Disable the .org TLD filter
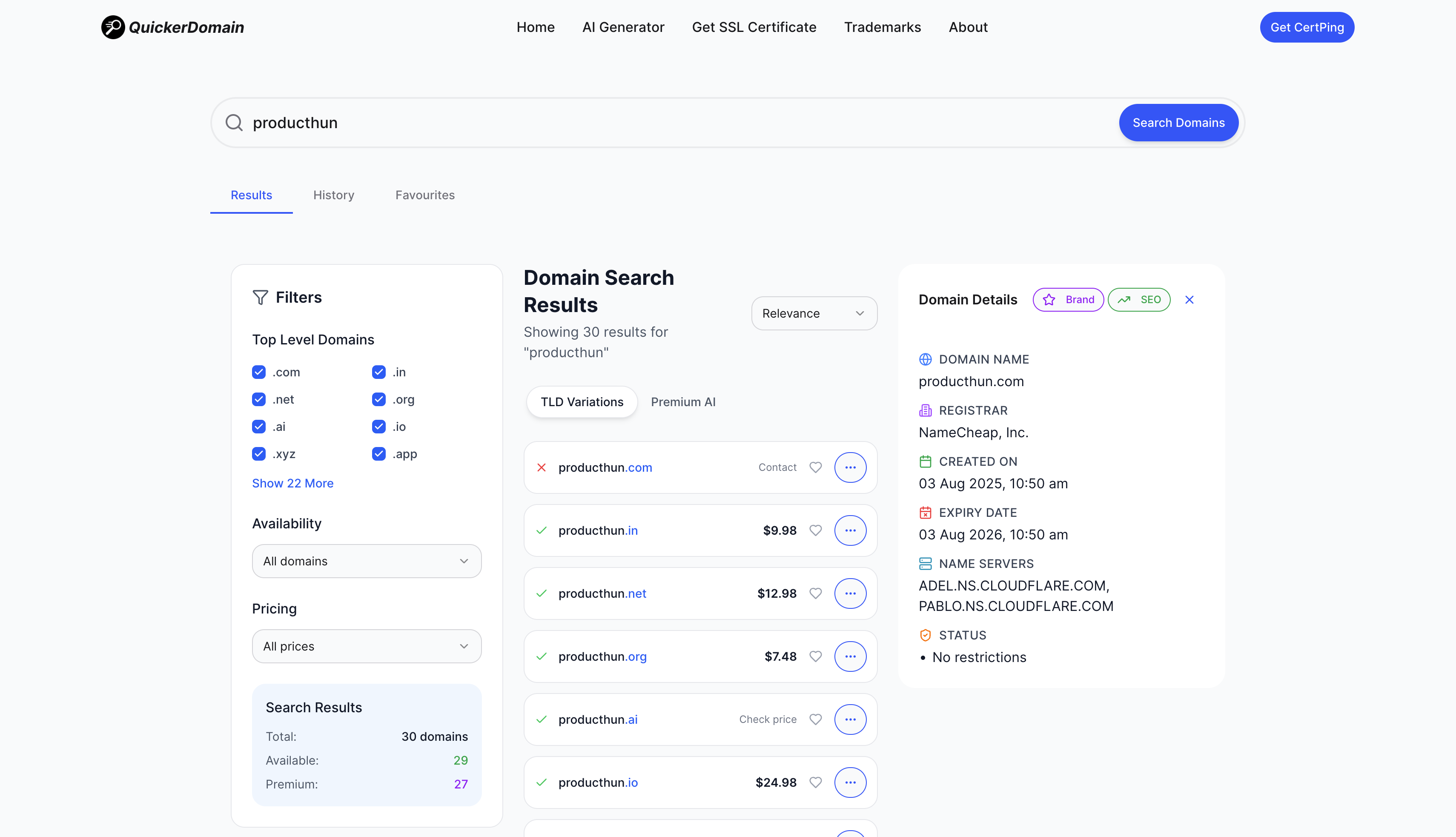Viewport: 1456px width, 837px height. 378,399
